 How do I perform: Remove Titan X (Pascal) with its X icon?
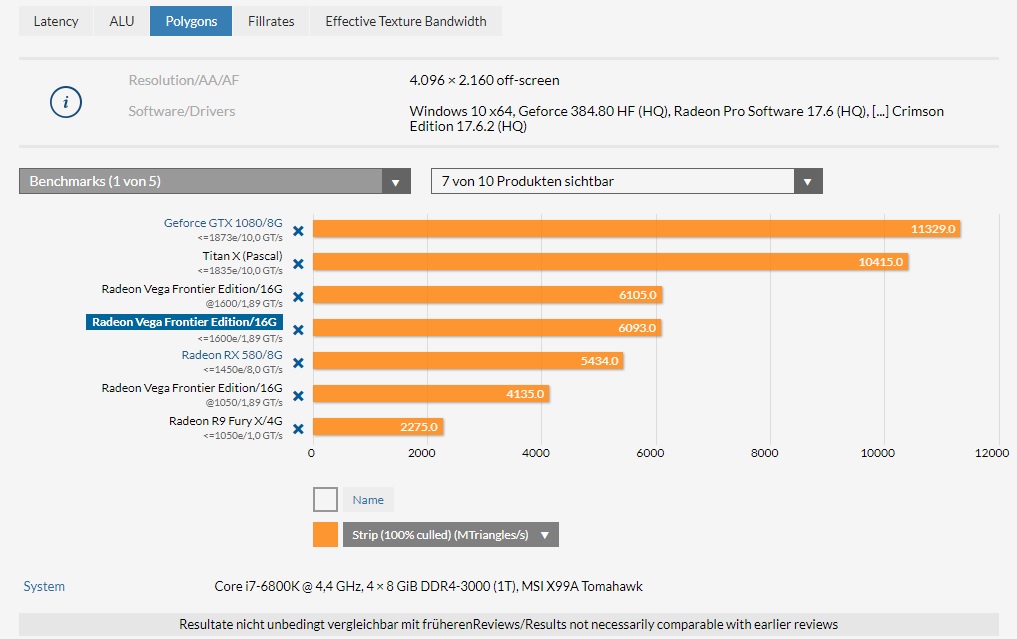[298, 264]
